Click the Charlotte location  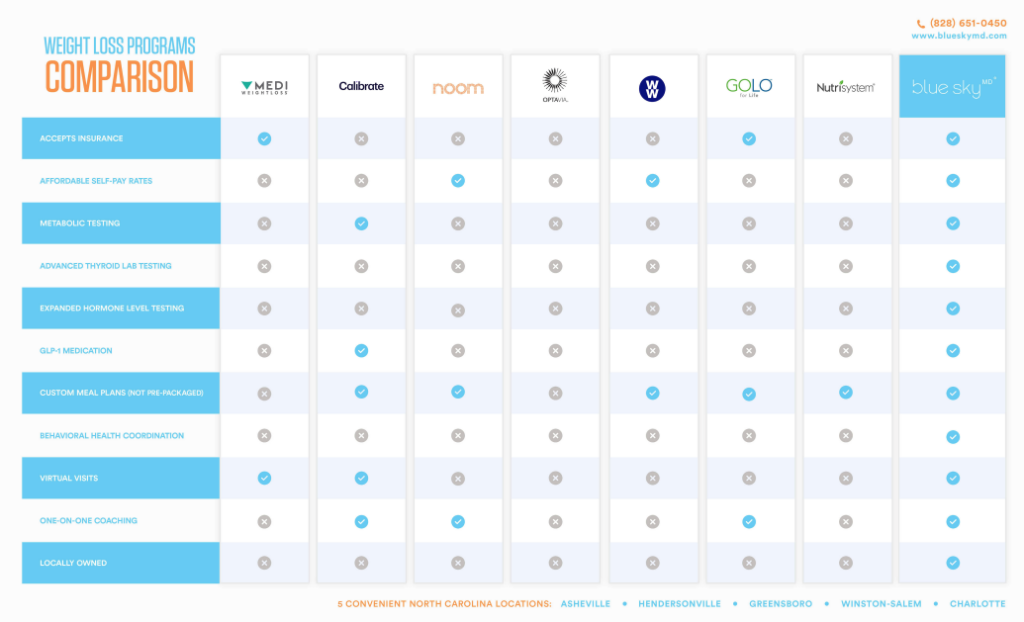coord(978,604)
